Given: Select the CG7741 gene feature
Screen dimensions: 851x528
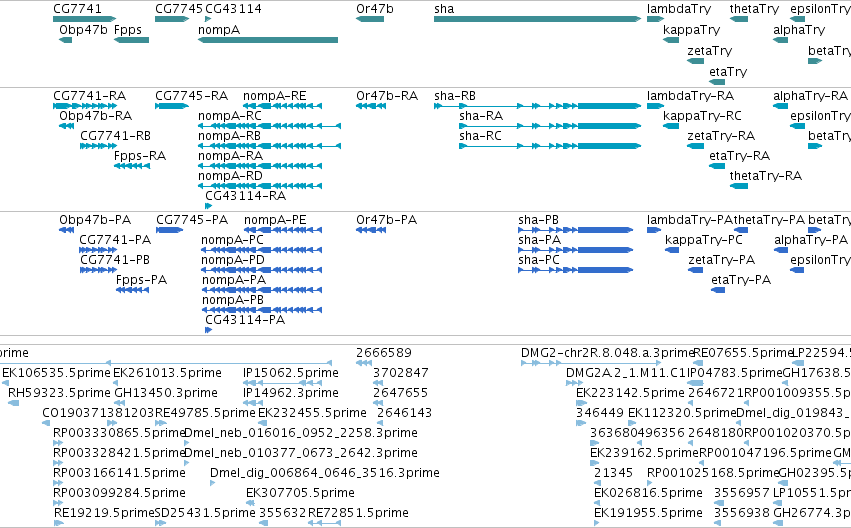Looking at the screenshot, I should click(85, 19).
